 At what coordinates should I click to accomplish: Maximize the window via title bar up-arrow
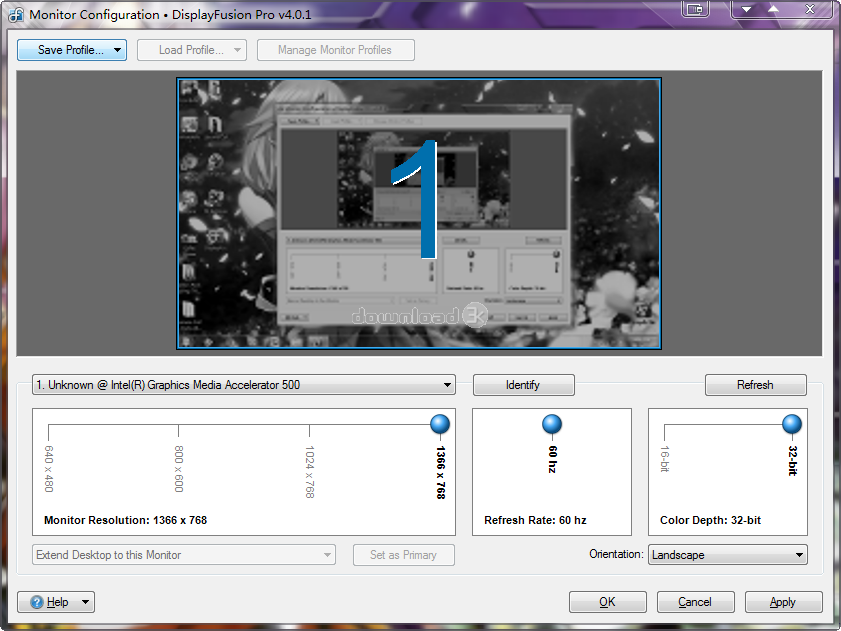click(x=773, y=9)
